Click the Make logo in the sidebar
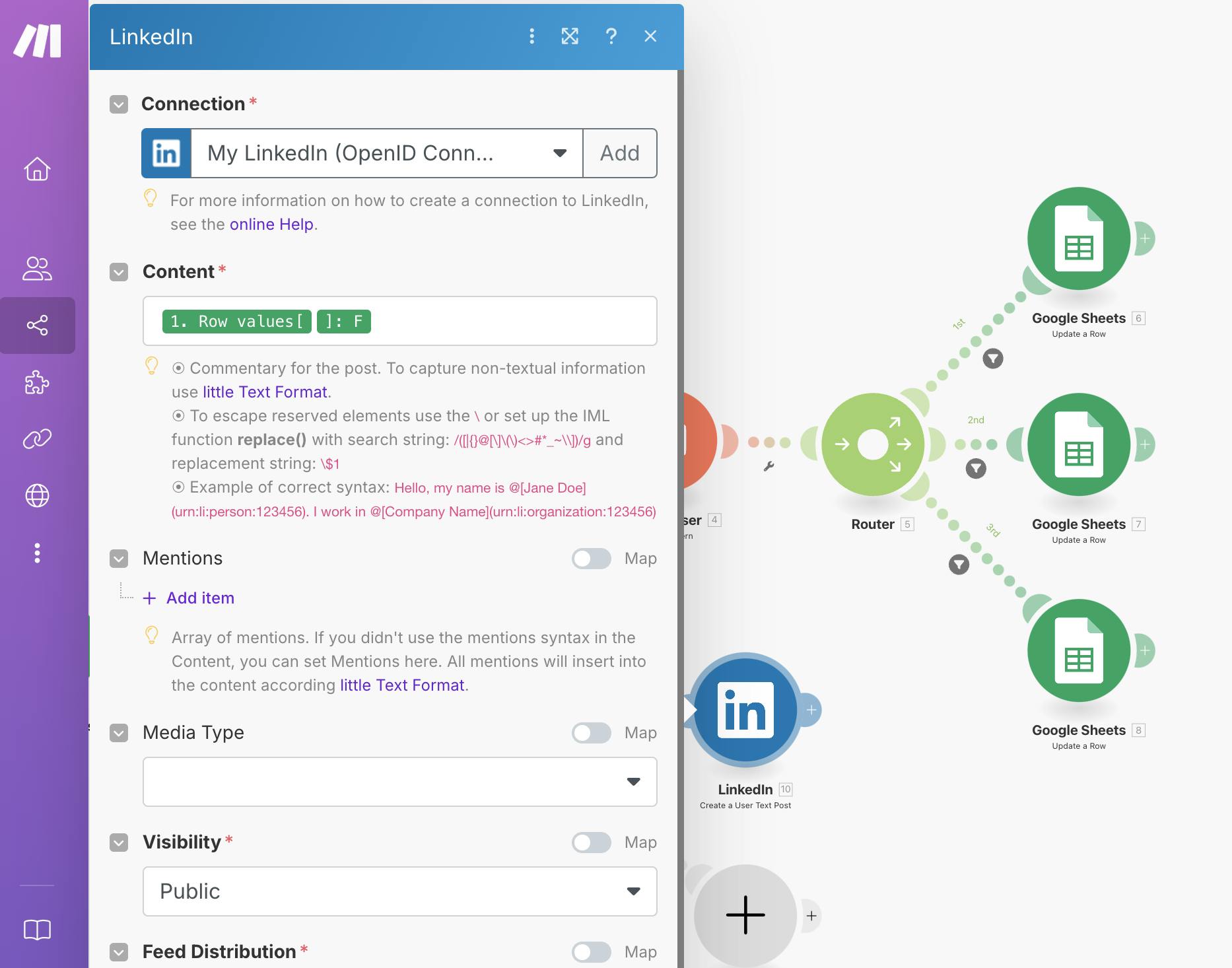 [x=38, y=41]
